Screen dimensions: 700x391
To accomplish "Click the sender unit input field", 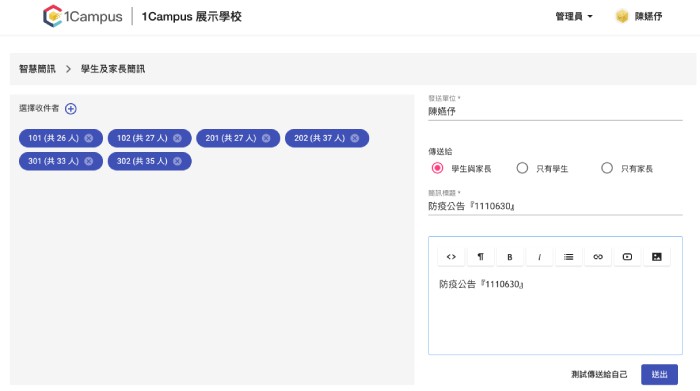I will [x=555, y=112].
